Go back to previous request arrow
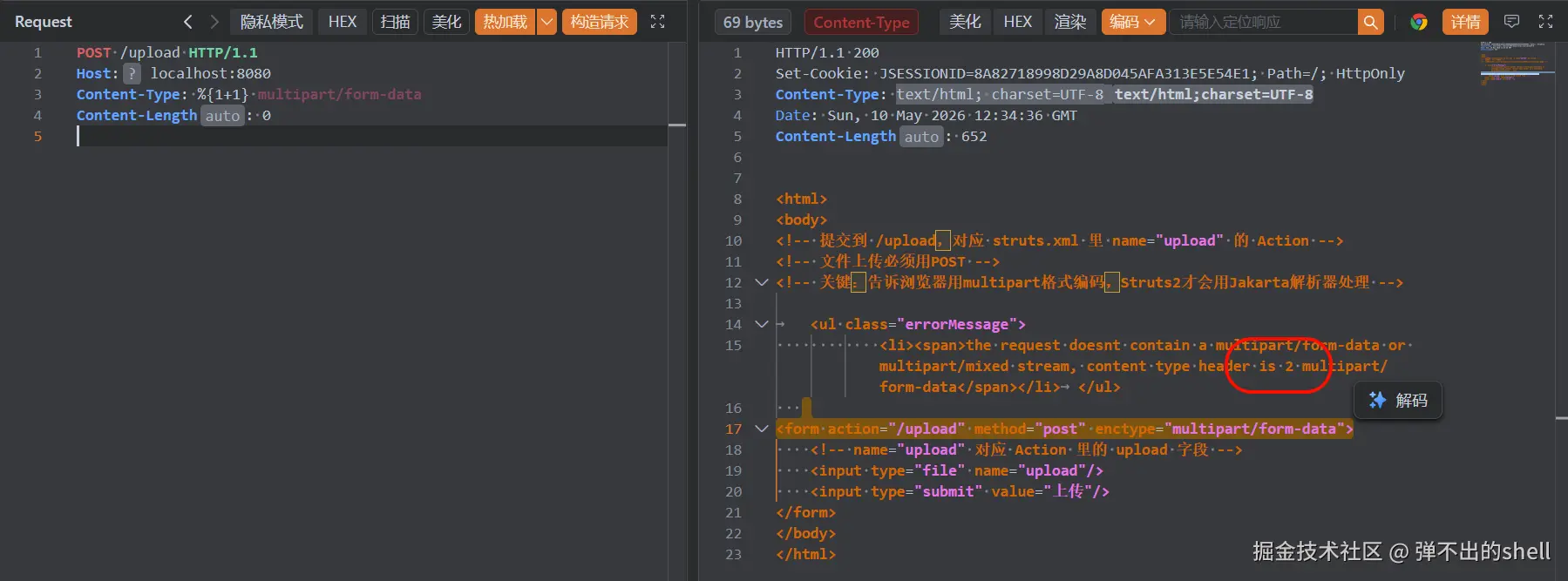 187,22
